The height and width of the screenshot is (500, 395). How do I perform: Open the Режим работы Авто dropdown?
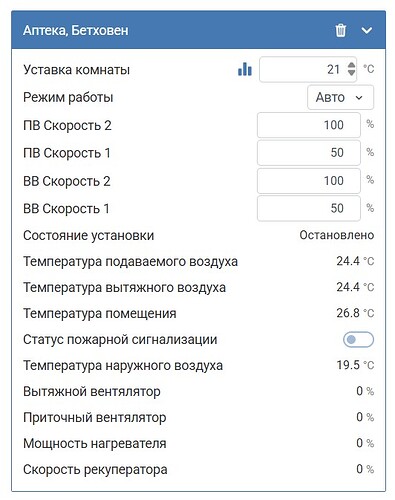click(340, 97)
